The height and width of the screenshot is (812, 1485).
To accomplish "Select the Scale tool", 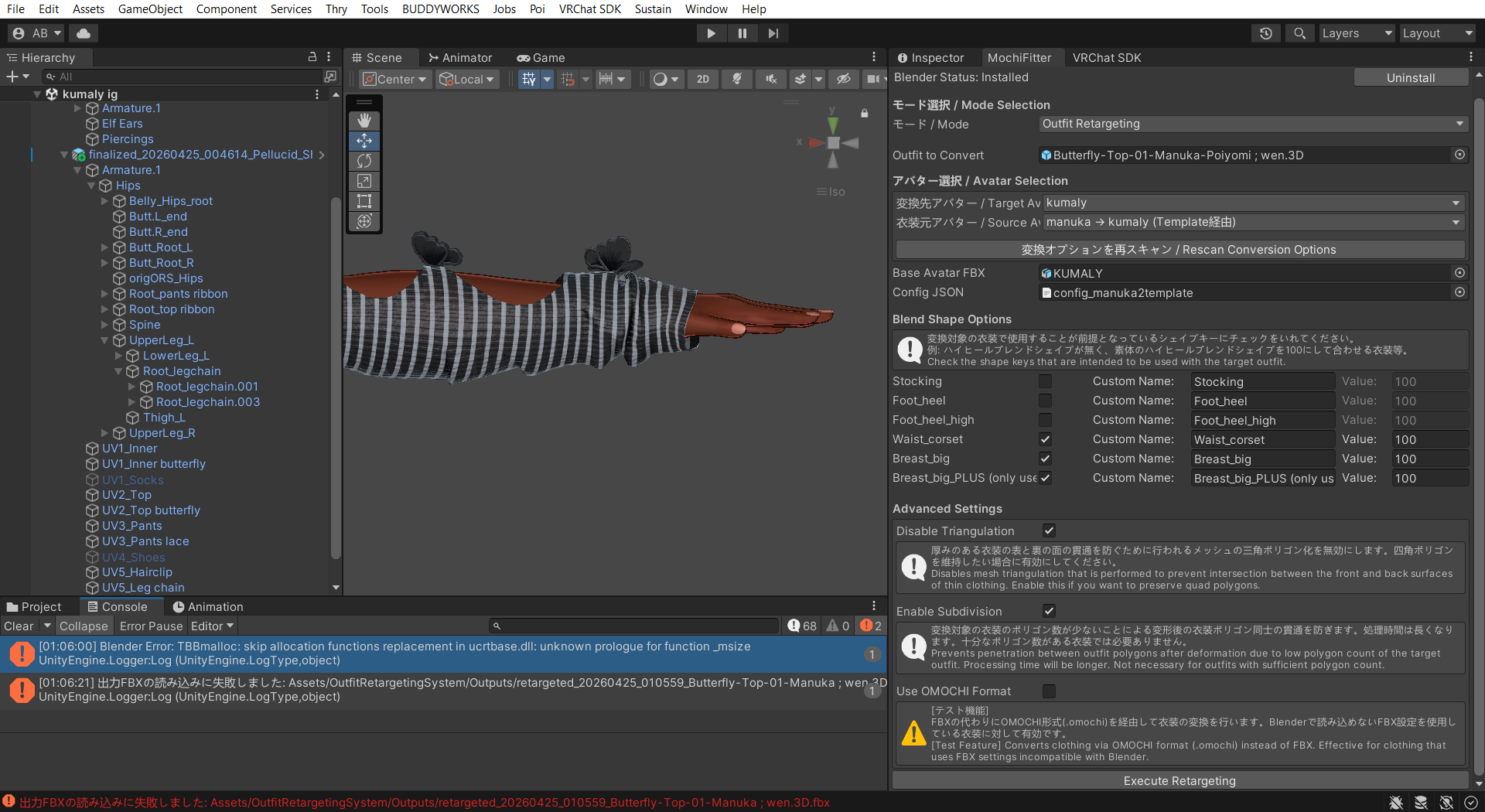I will 364,181.
